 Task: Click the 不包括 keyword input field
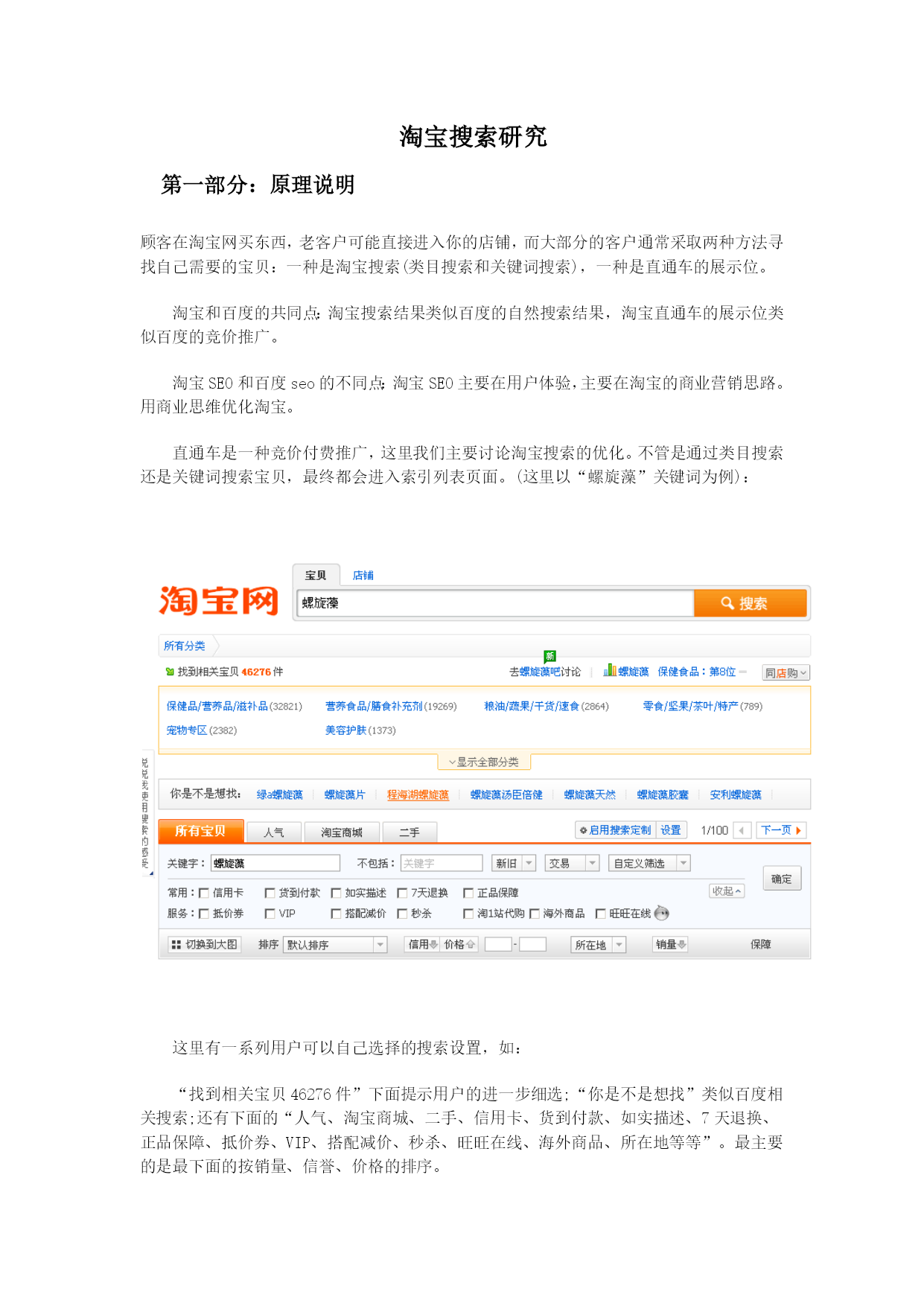pos(442,863)
